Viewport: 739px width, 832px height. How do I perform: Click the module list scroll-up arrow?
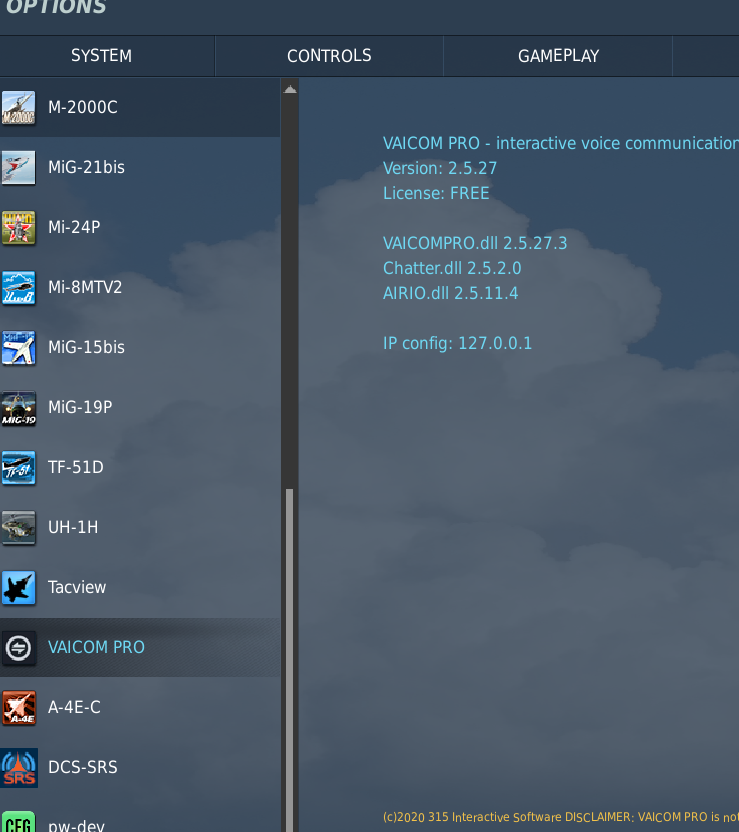[x=290, y=89]
